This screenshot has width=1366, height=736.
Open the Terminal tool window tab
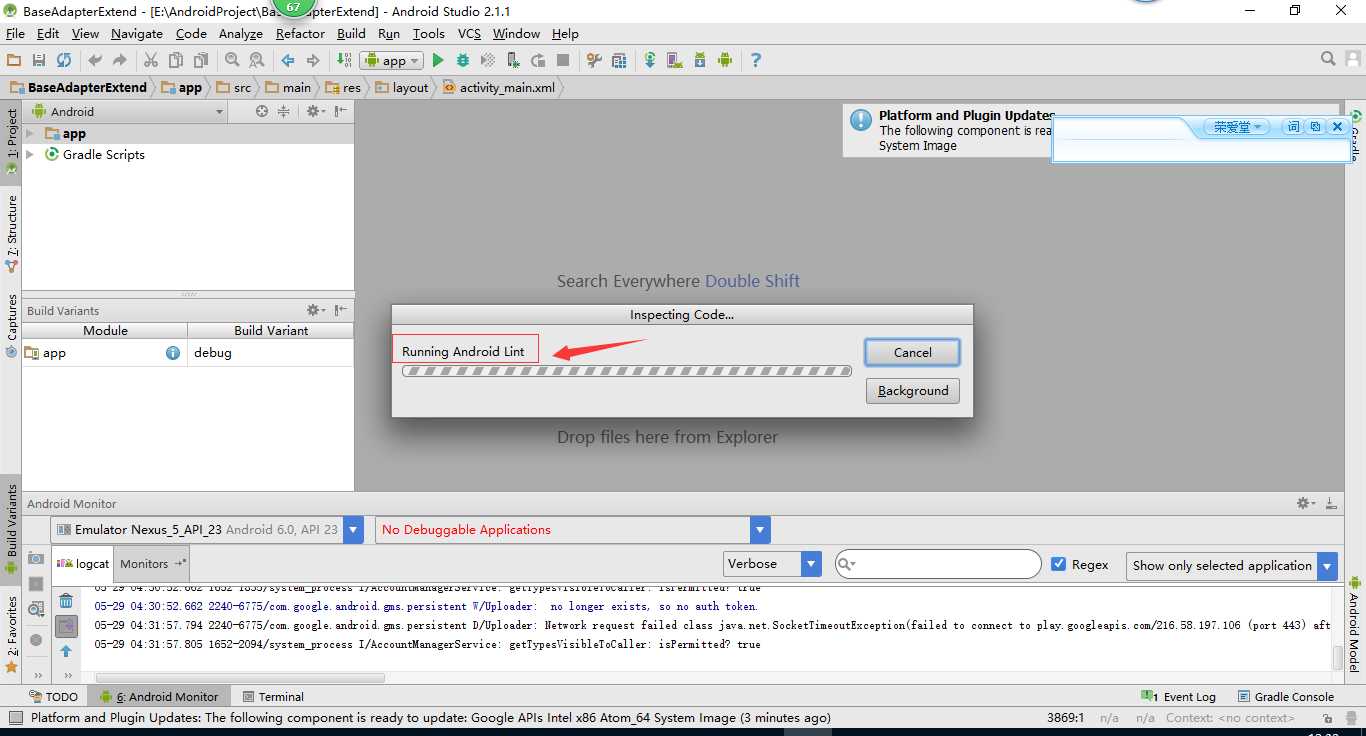[x=271, y=696]
